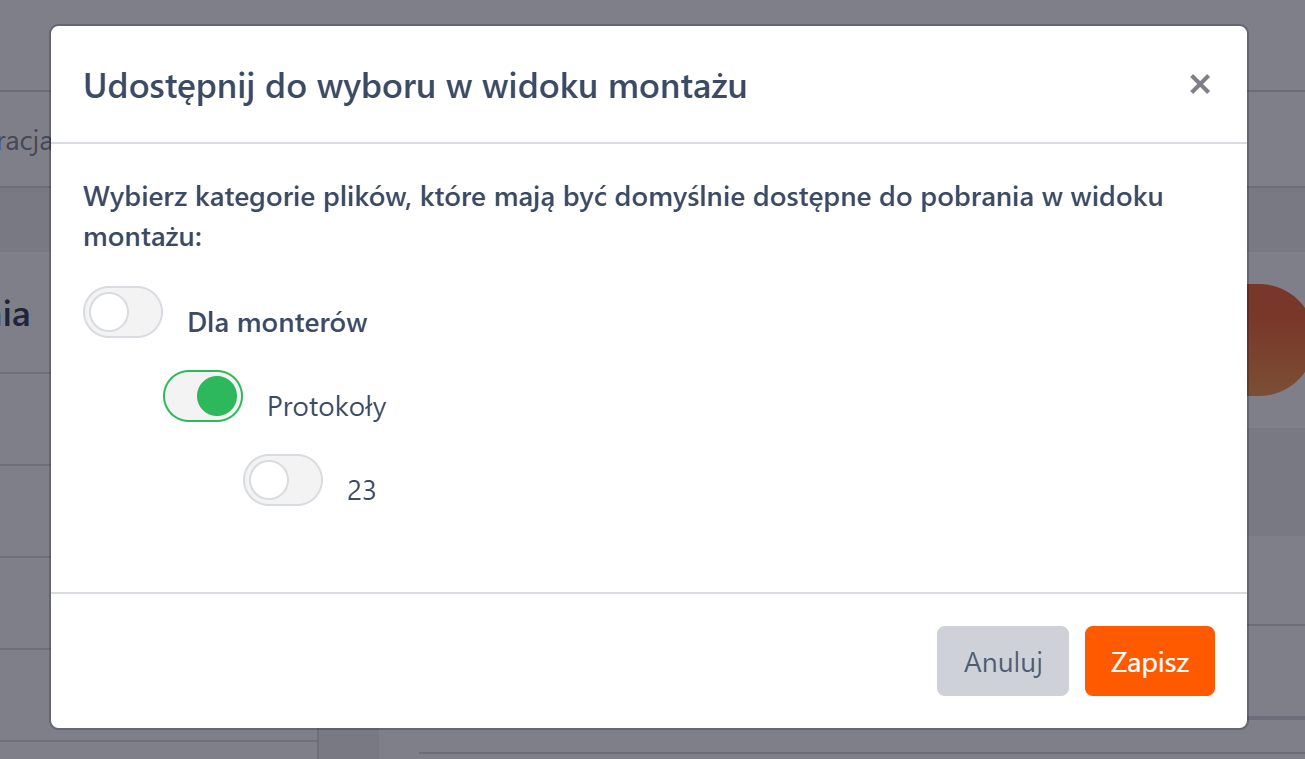The image size is (1305, 759).
Task: Turn on the "23" toggle switch
Action: click(x=283, y=480)
